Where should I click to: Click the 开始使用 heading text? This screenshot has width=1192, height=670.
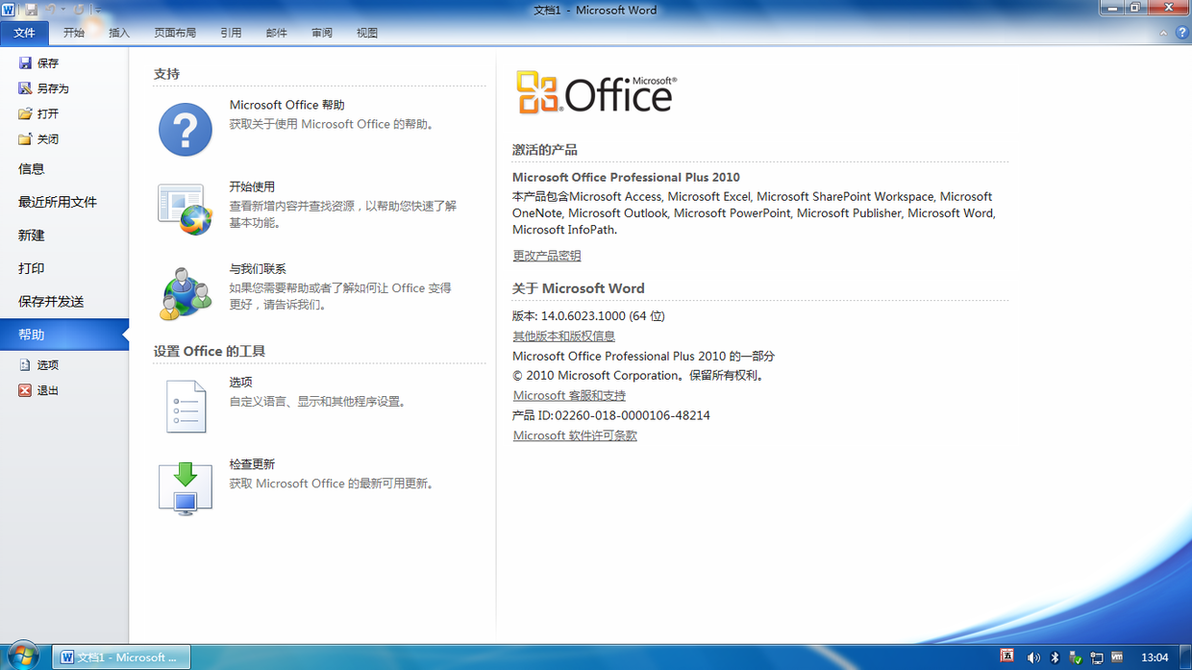point(252,187)
